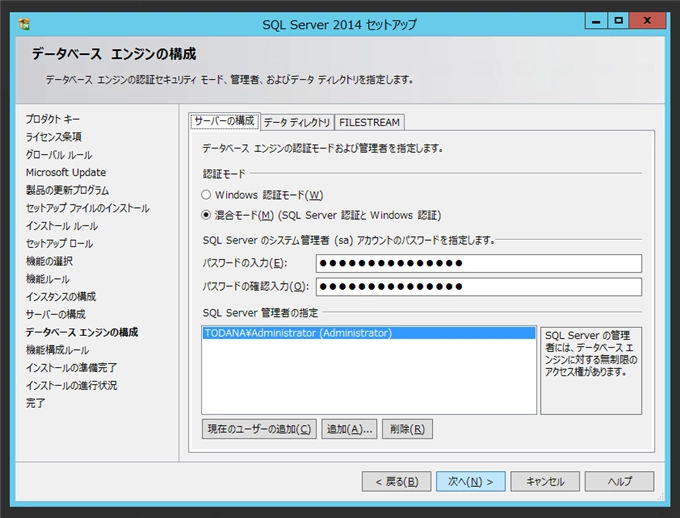
Task: Click インストールの進行状況 step in sidebar
Action: pyautogui.click(x=71, y=385)
